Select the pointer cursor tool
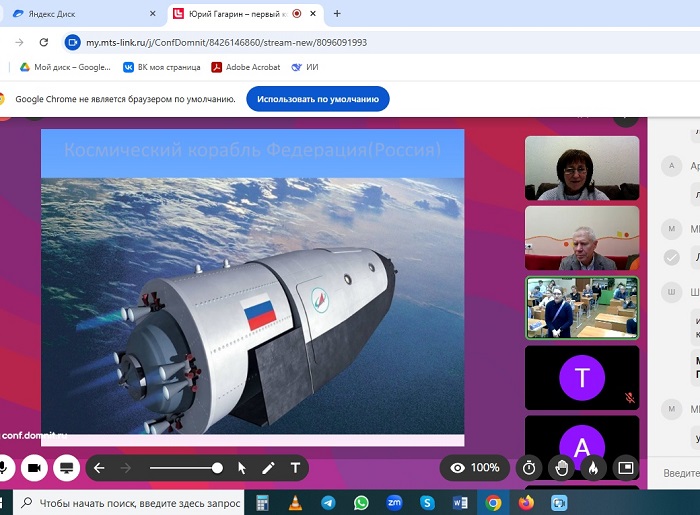 [x=242, y=467]
